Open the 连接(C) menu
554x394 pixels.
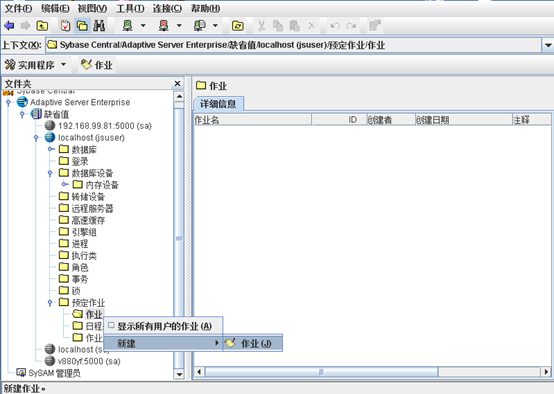click(x=167, y=8)
